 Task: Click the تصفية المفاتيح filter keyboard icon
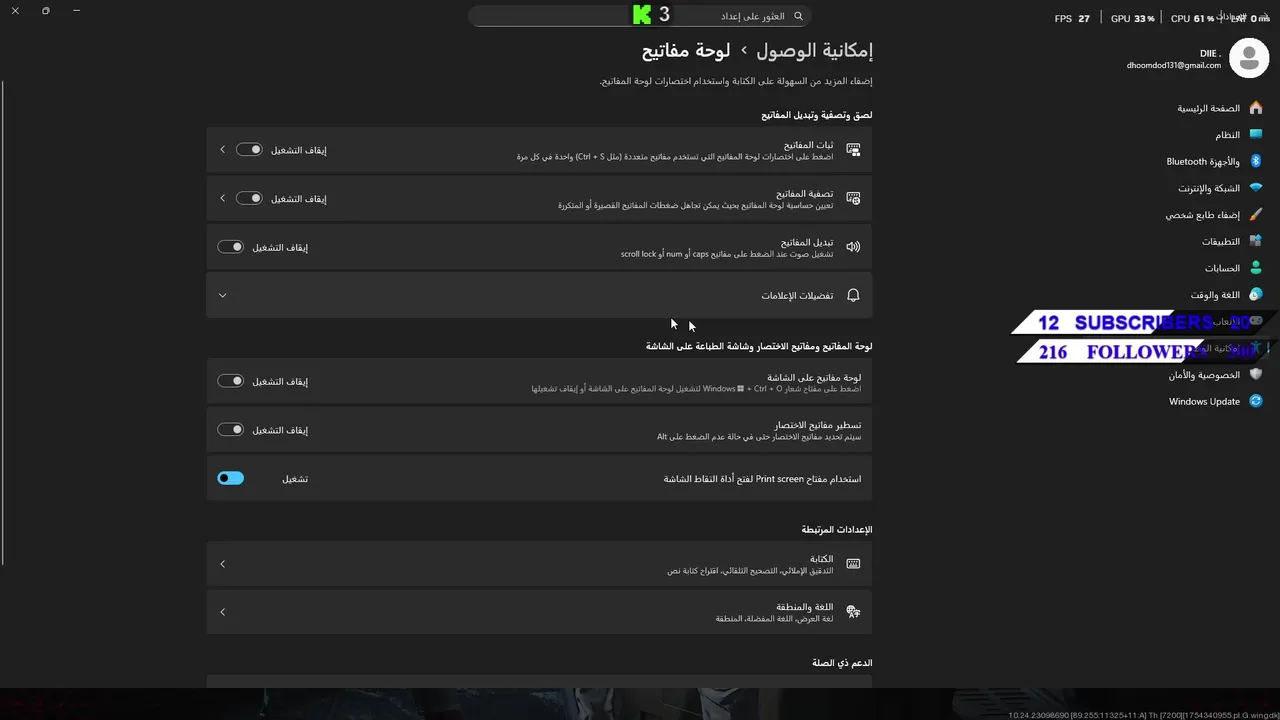click(x=853, y=198)
